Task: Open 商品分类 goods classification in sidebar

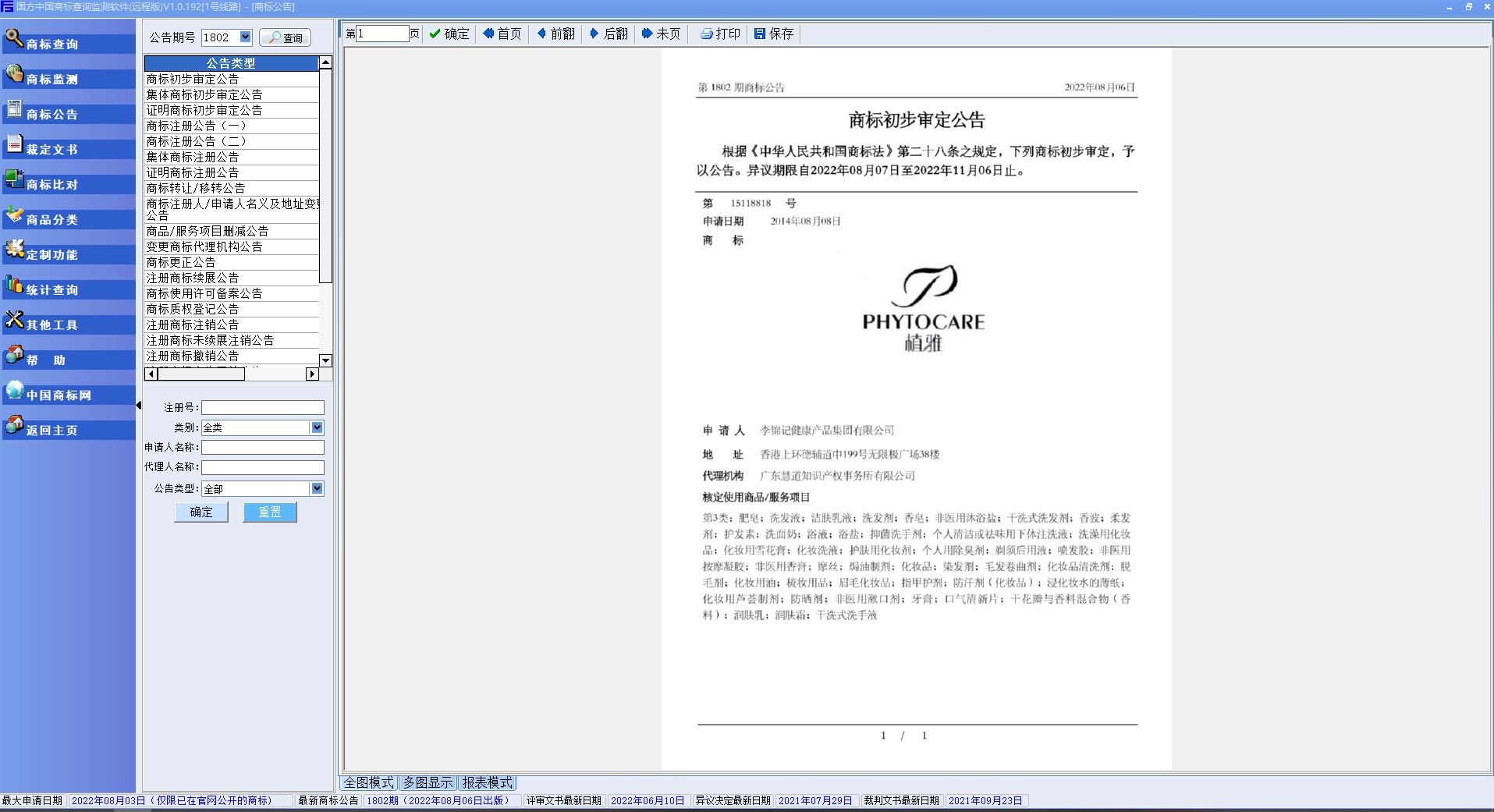Action: point(69,217)
